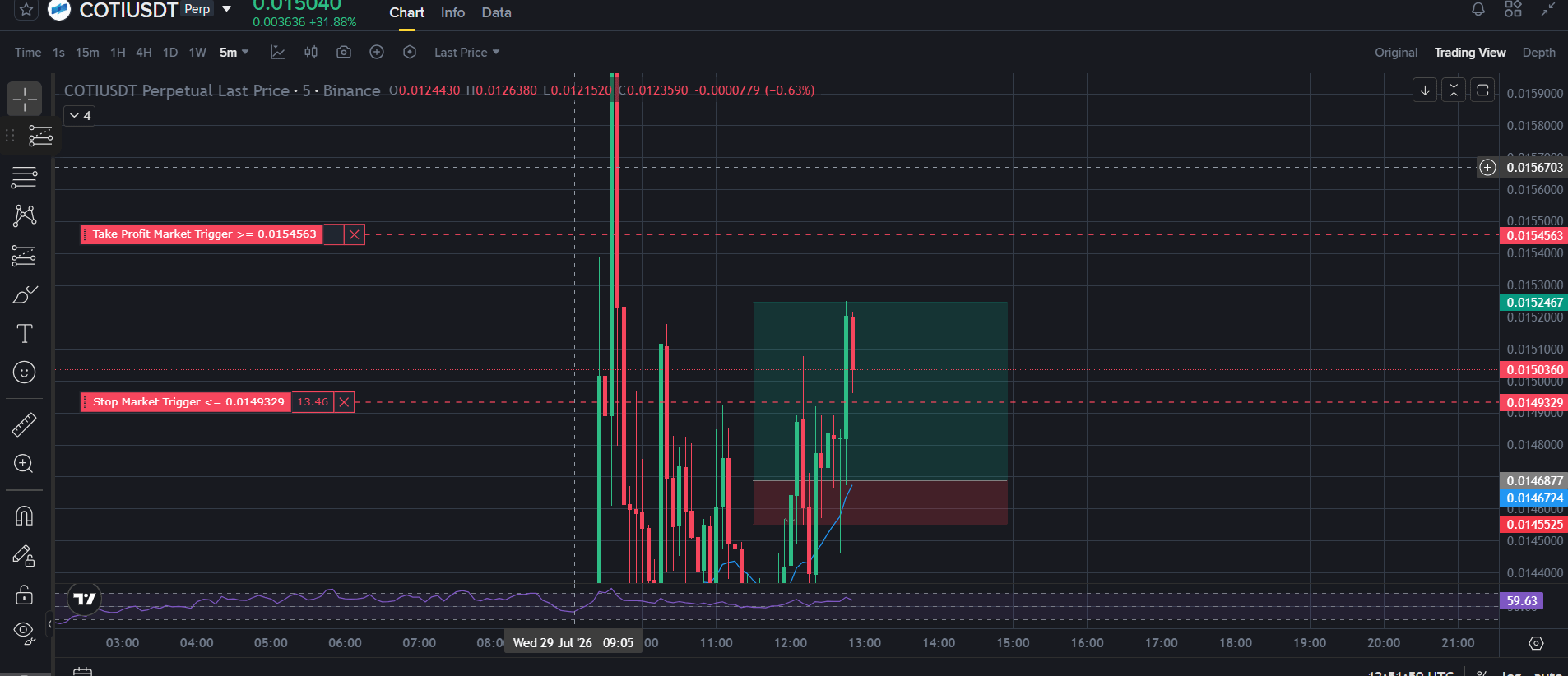
Task: Open the horizontal lines Fibonacci tool
Action: [x=25, y=177]
